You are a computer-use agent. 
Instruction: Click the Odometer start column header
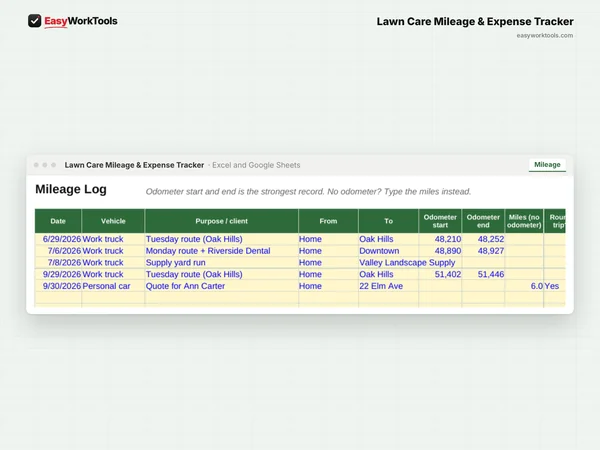coord(440,221)
